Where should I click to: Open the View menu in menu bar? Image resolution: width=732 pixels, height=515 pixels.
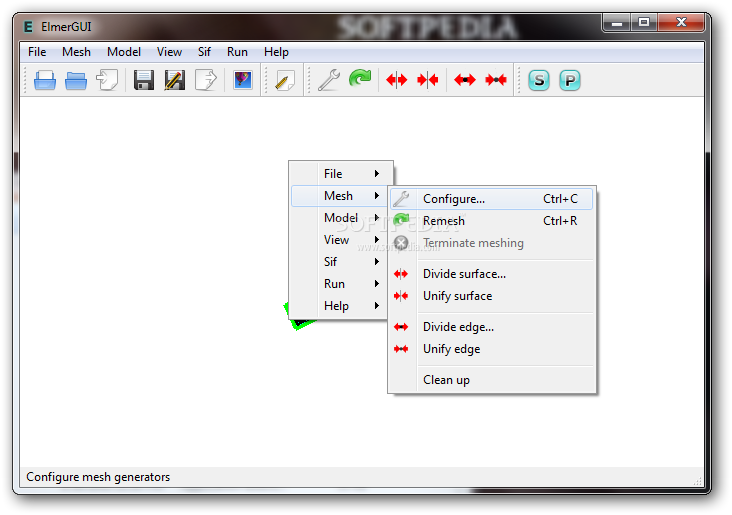pyautogui.click(x=169, y=52)
